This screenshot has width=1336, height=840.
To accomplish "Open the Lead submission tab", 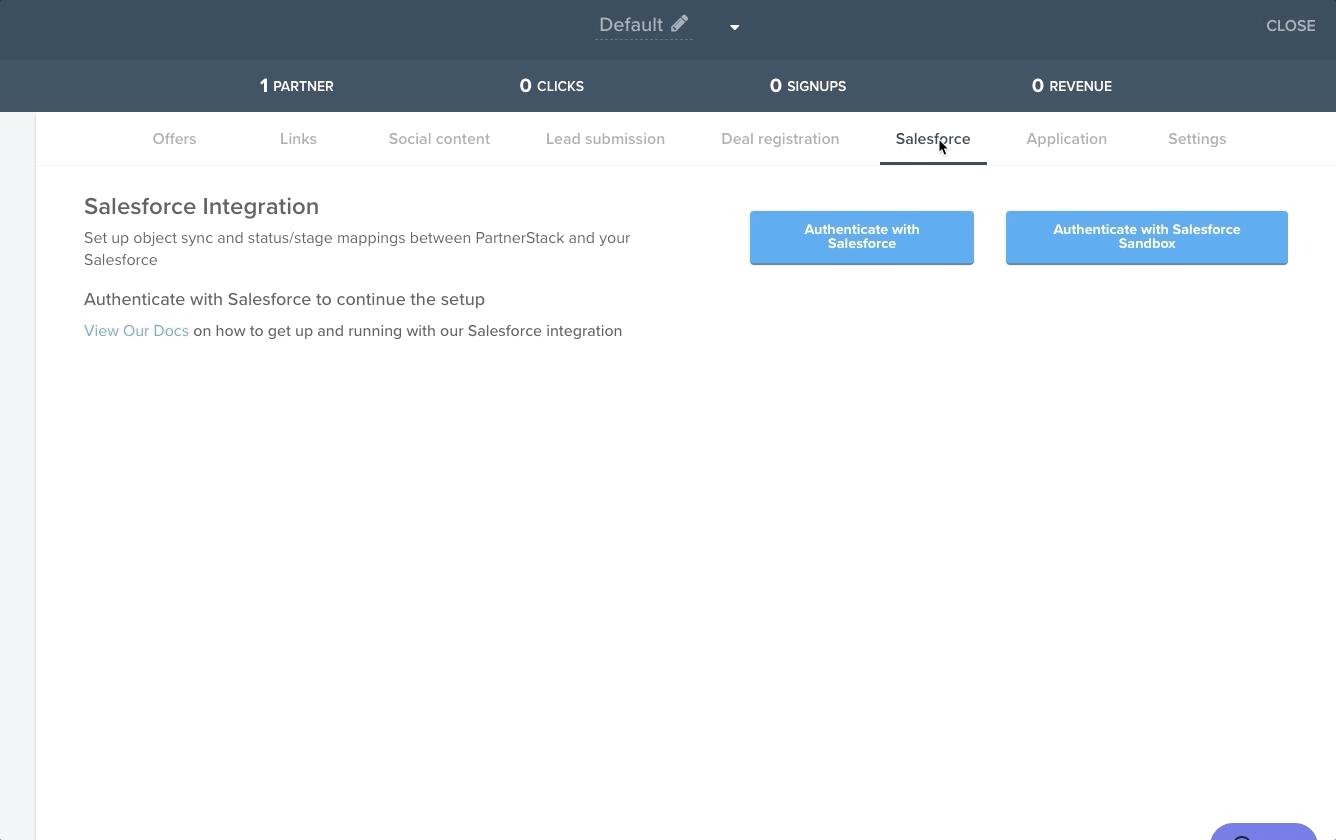I will point(605,139).
